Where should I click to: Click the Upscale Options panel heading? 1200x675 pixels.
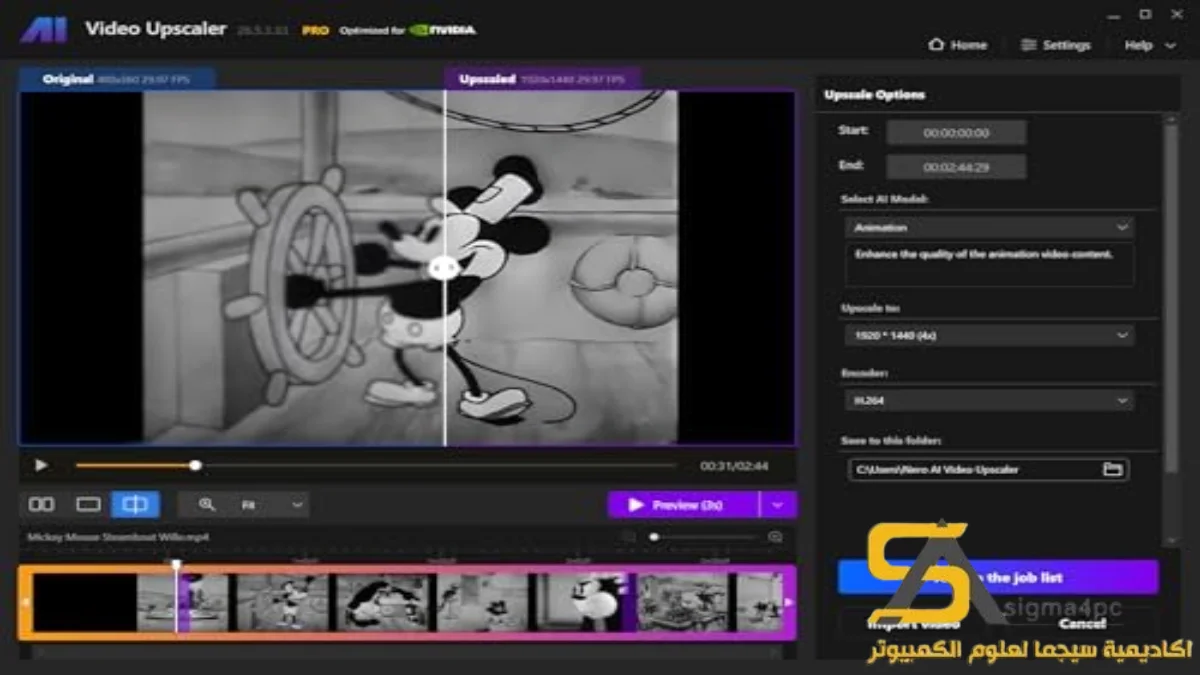coord(874,95)
